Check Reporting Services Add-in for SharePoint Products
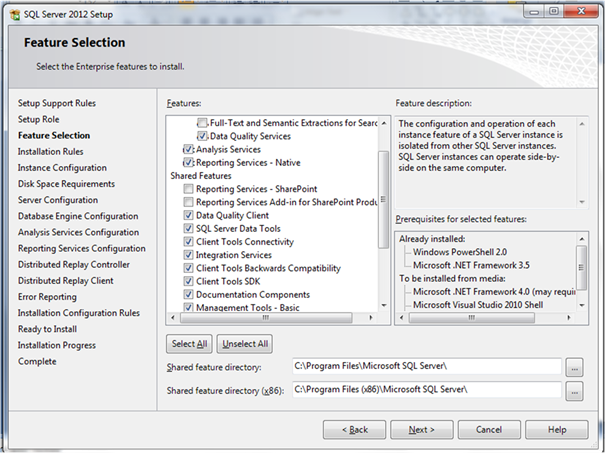The height and width of the screenshot is (453, 605). [x=188, y=202]
